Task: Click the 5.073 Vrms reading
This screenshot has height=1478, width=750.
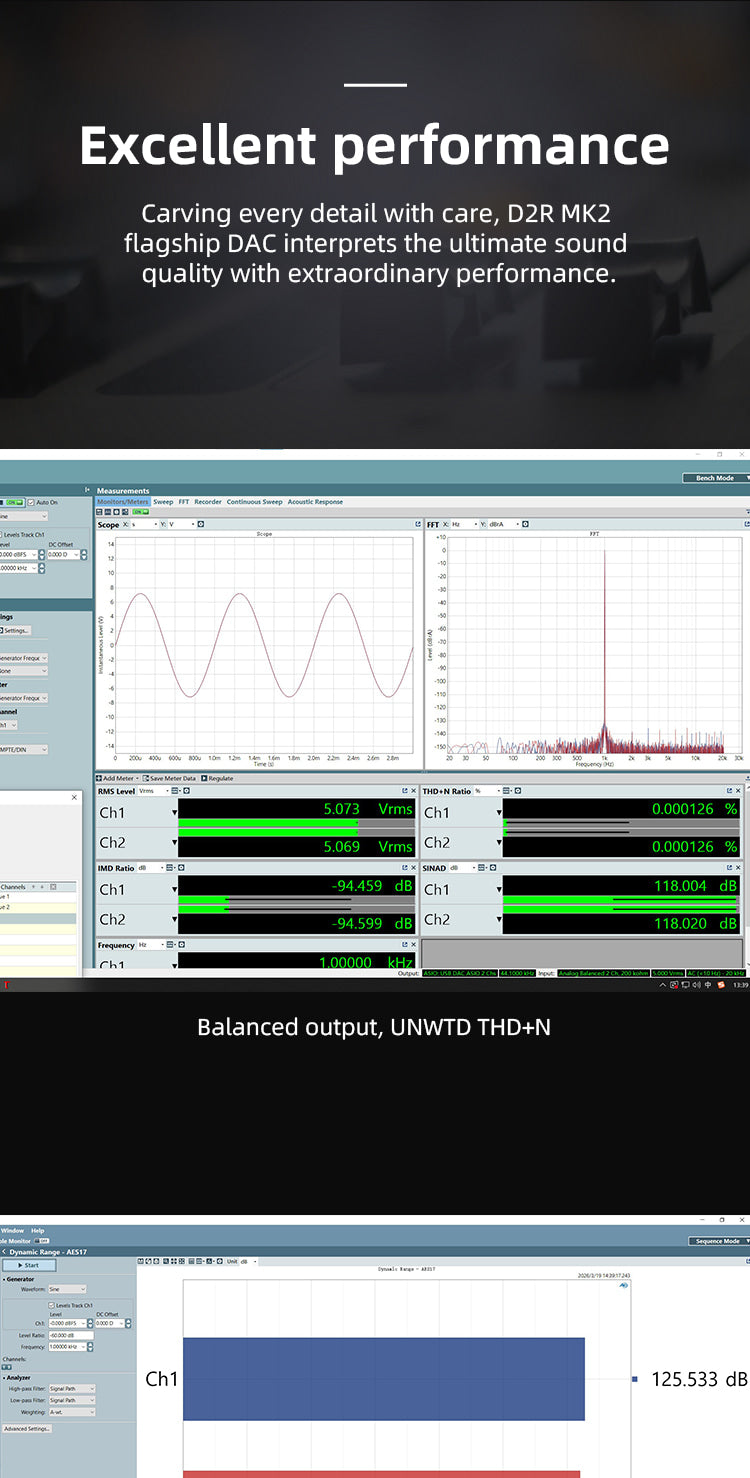Action: [367, 809]
